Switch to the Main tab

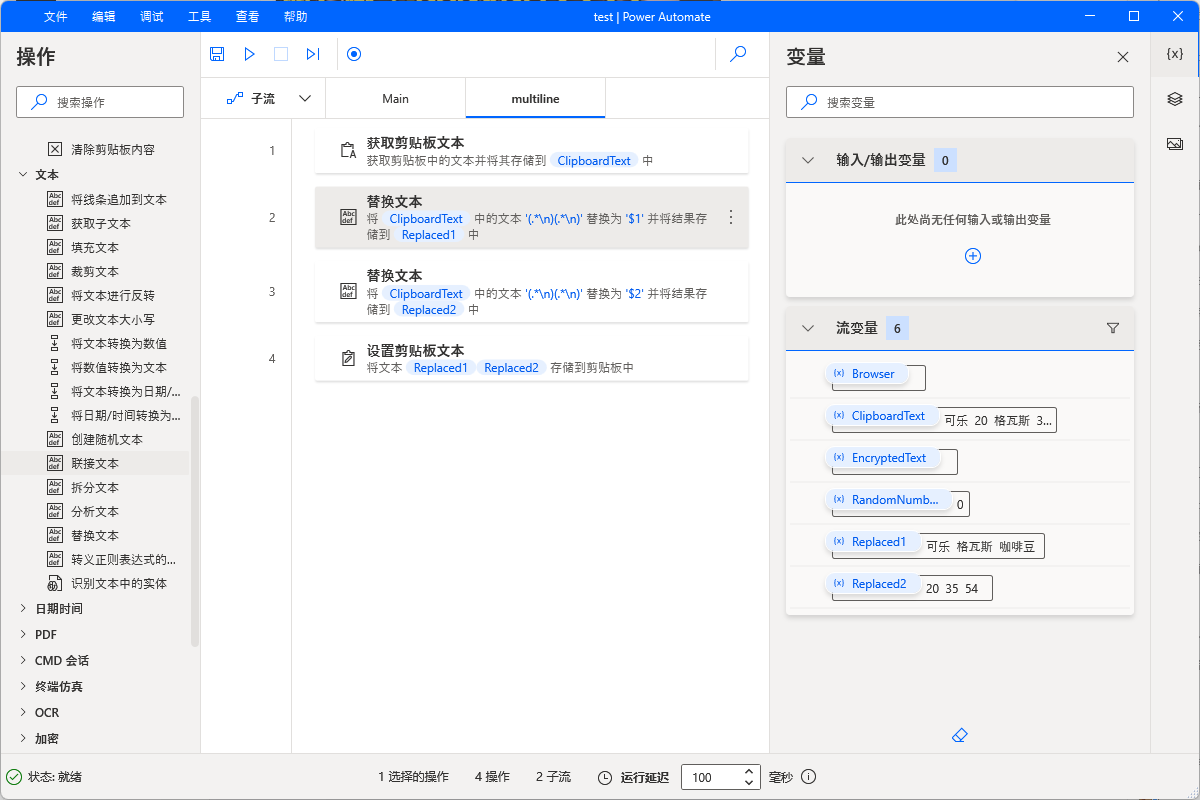[x=395, y=98]
